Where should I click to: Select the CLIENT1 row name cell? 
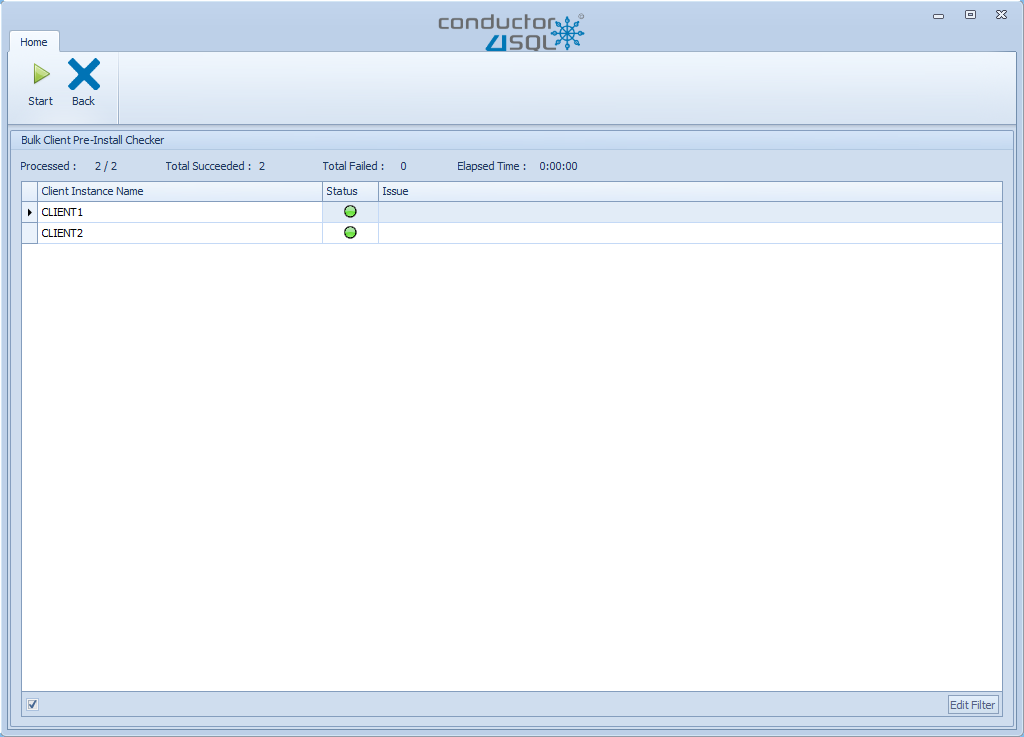click(x=180, y=212)
